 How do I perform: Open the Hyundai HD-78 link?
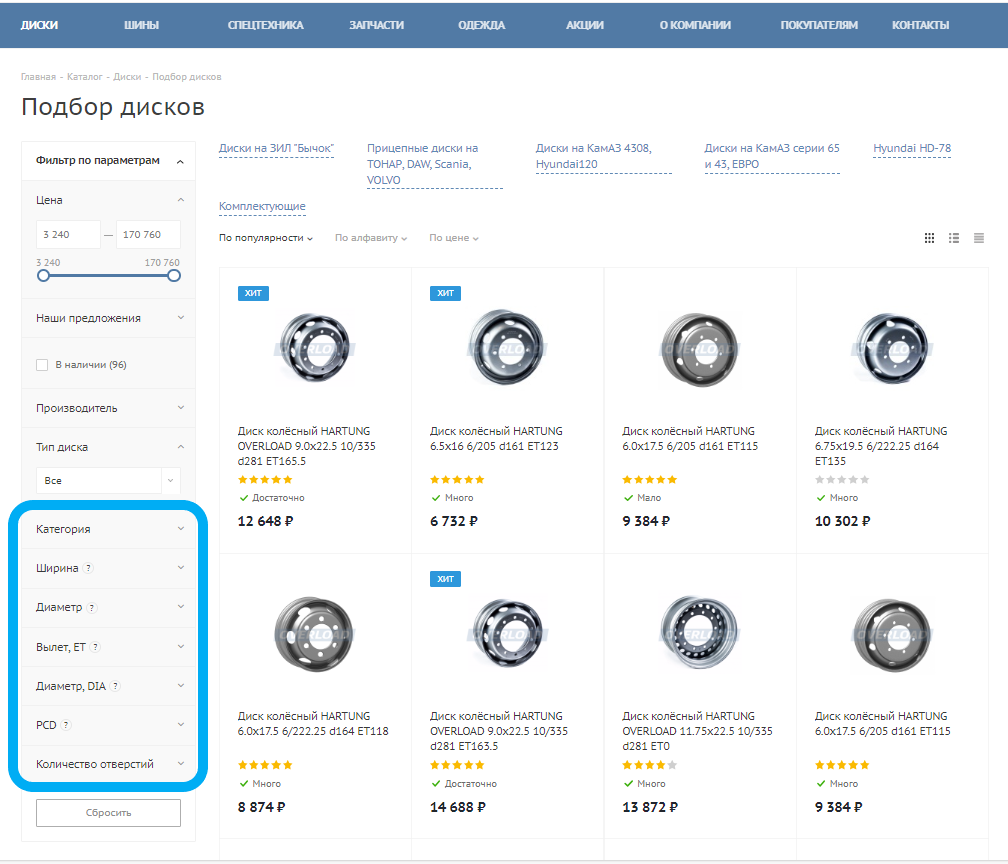pos(912,148)
